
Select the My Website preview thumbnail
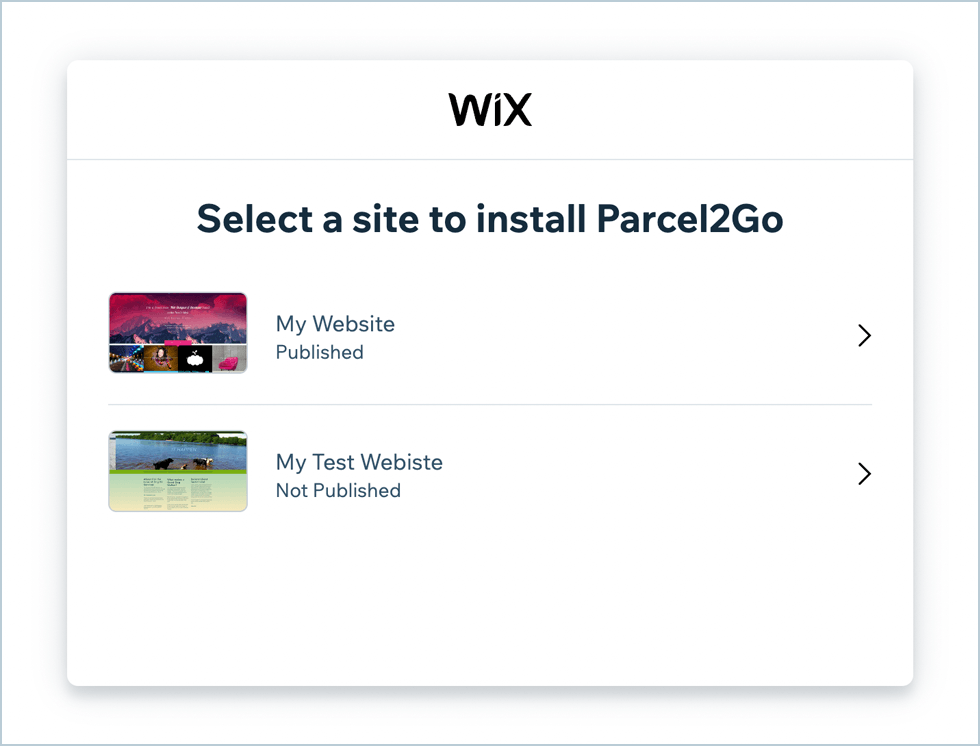coord(178,333)
